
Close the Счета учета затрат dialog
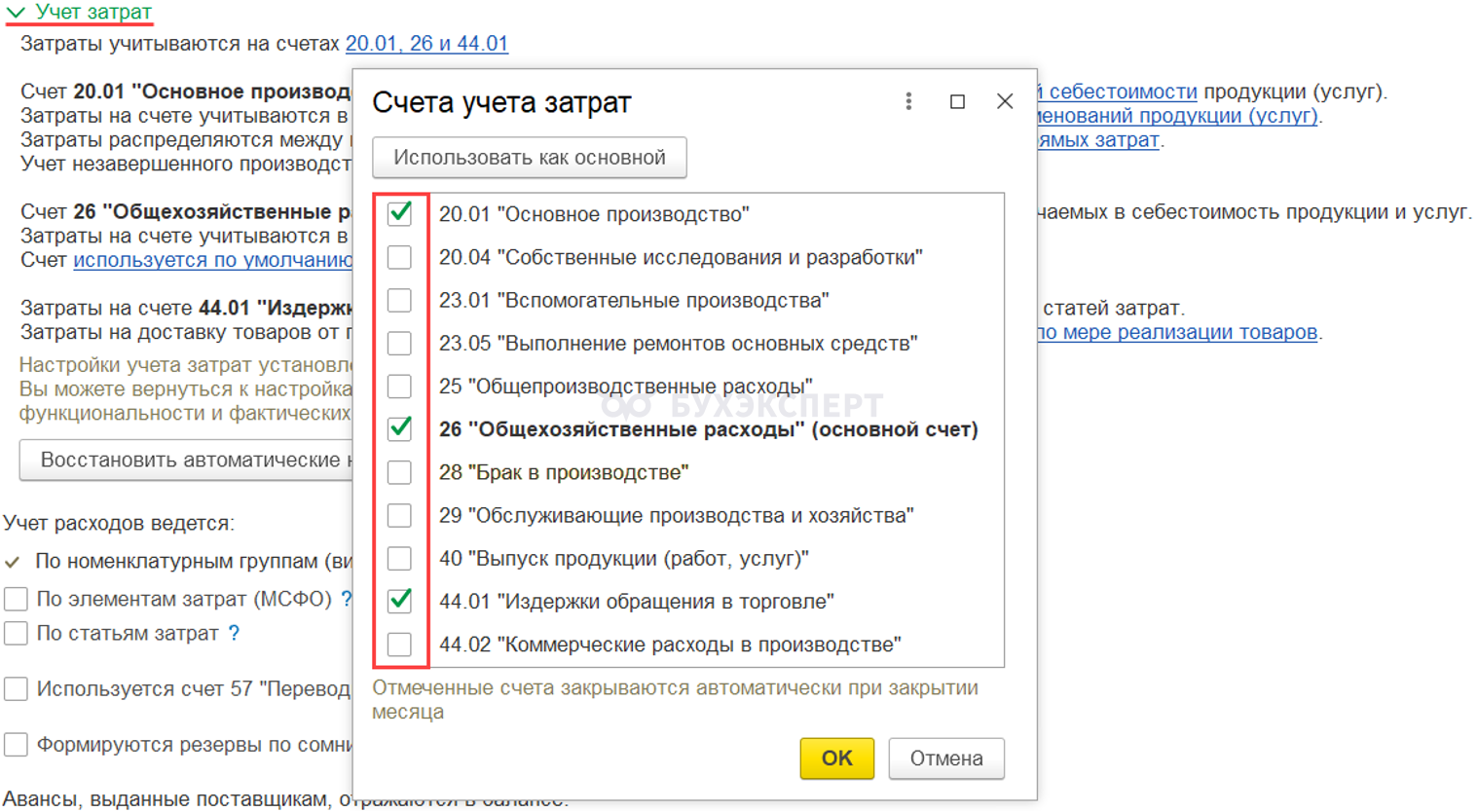tap(1005, 101)
